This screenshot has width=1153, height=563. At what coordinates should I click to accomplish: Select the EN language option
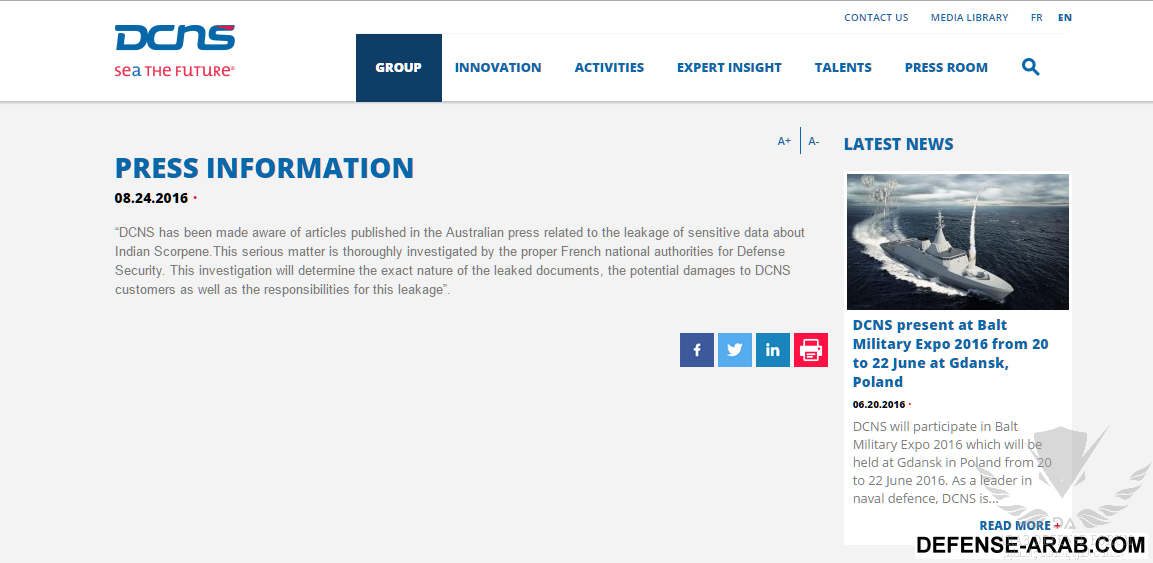[x=1065, y=18]
